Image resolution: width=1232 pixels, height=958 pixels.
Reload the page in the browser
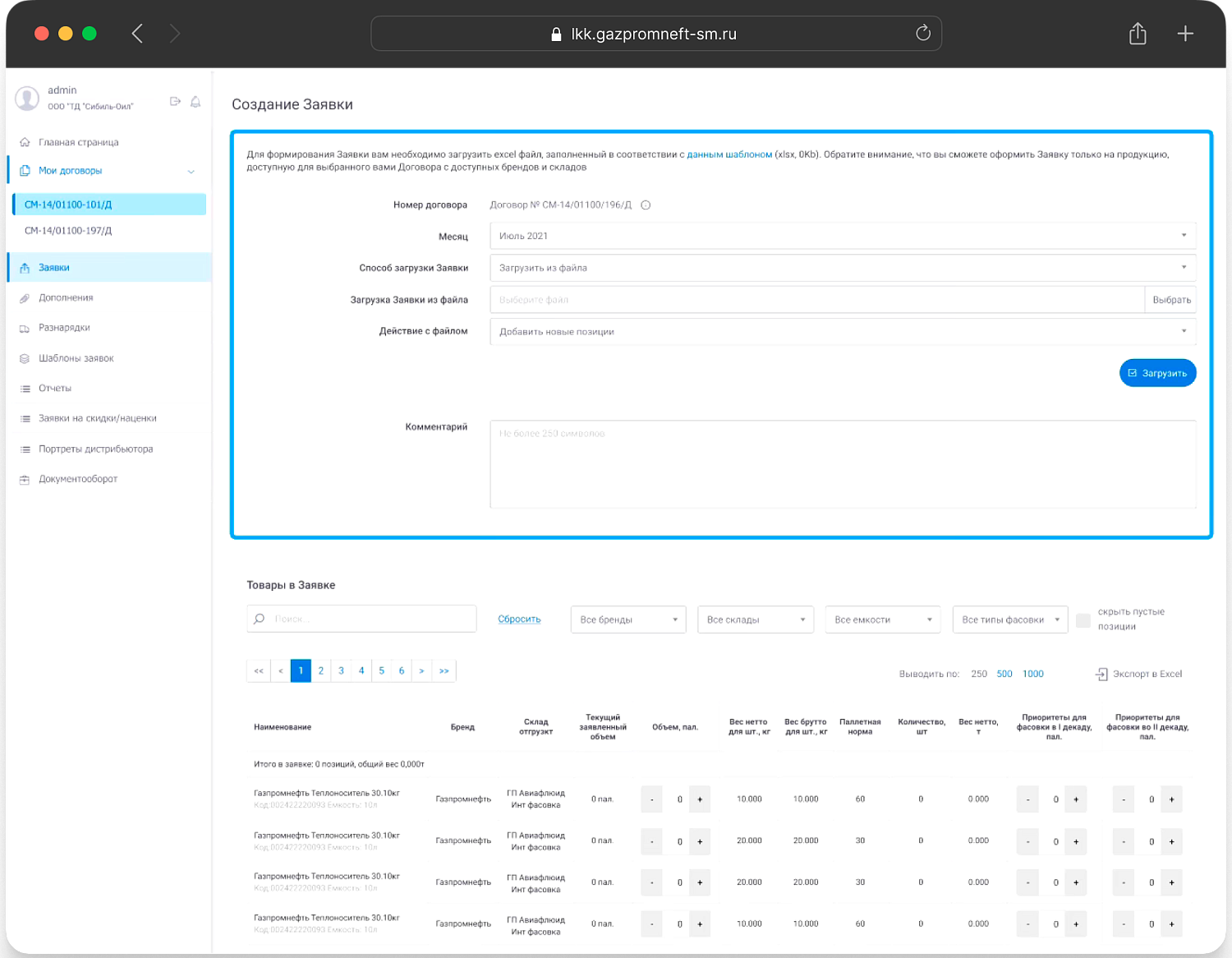tap(923, 33)
